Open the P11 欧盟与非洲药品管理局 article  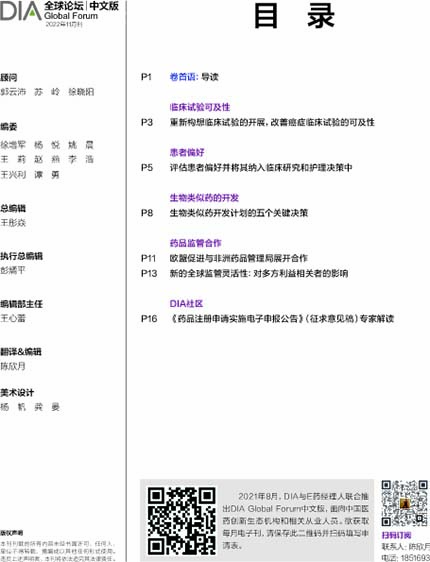[239, 258]
